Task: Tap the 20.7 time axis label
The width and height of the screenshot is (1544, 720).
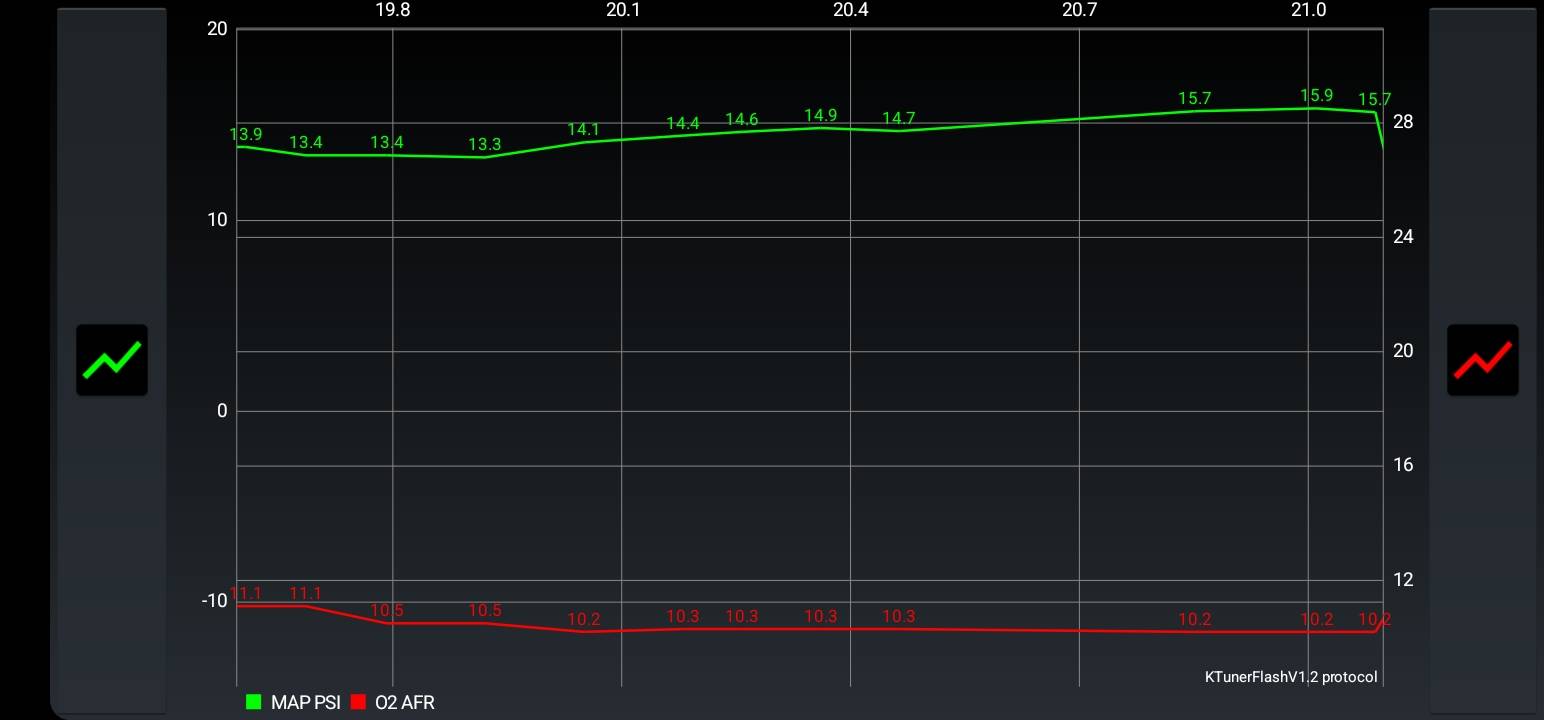Action: click(1080, 10)
